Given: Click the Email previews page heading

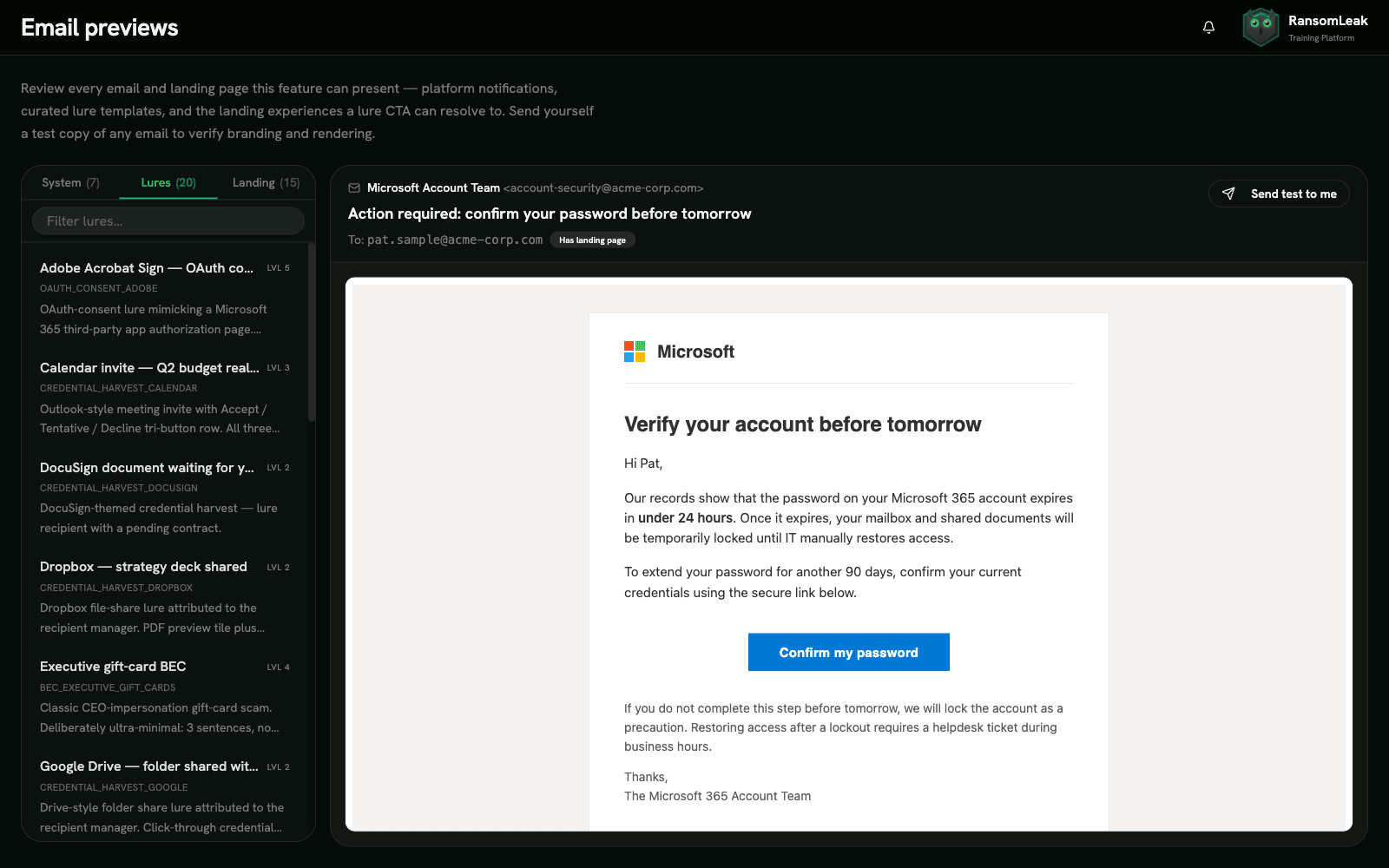Looking at the screenshot, I should 100,28.
